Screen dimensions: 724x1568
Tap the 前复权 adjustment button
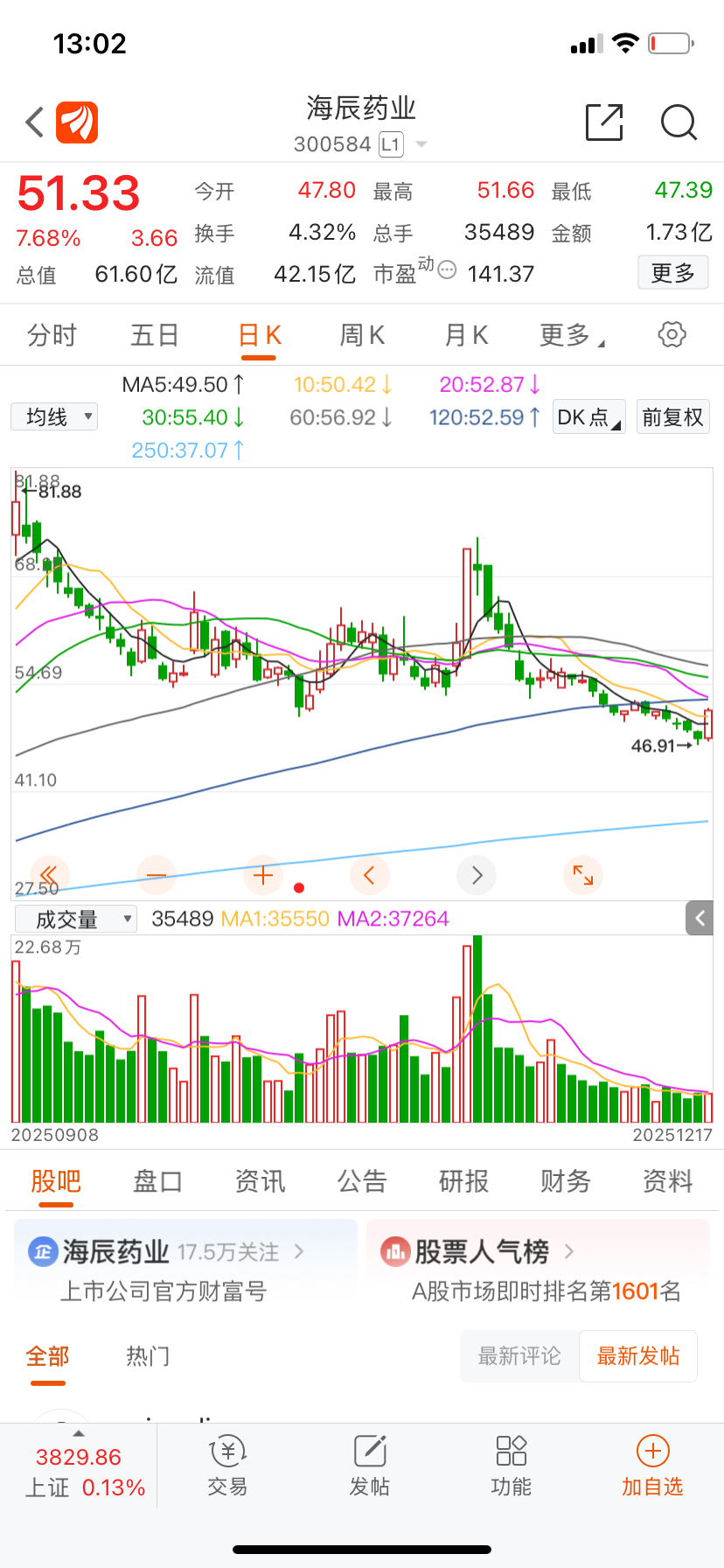[672, 417]
